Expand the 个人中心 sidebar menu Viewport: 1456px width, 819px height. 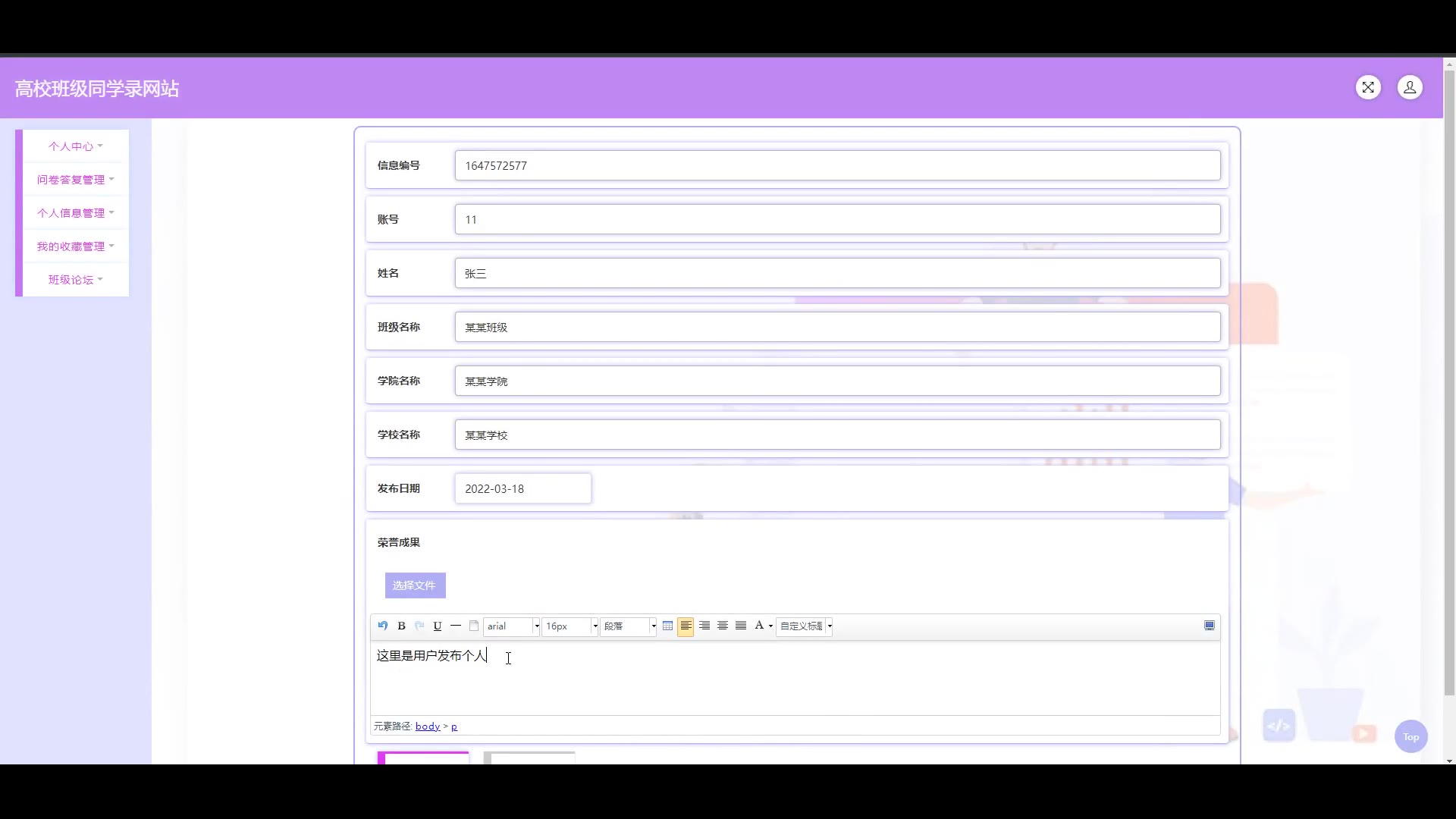tap(75, 146)
